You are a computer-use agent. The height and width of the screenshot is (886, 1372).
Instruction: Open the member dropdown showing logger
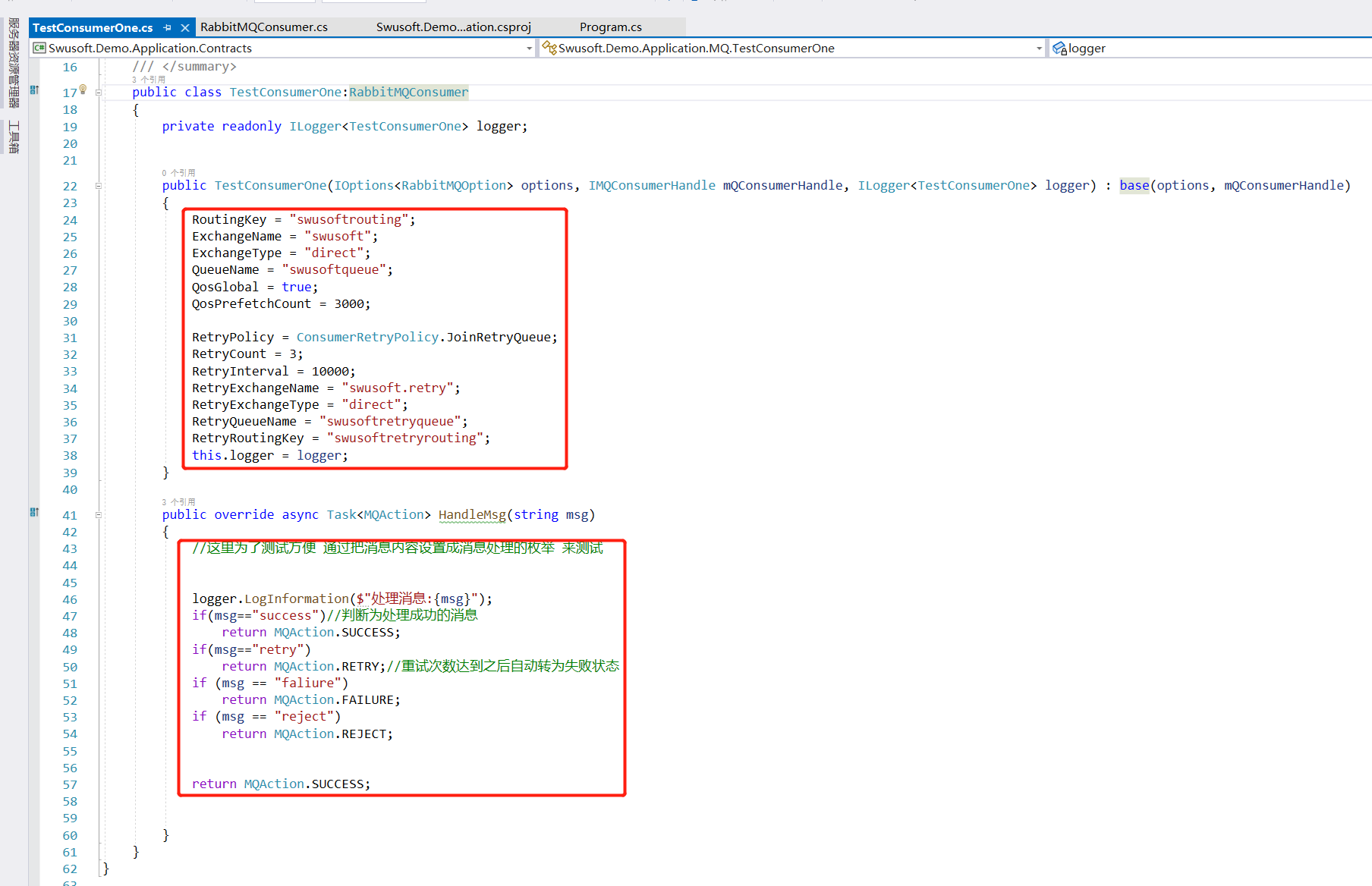point(1211,48)
